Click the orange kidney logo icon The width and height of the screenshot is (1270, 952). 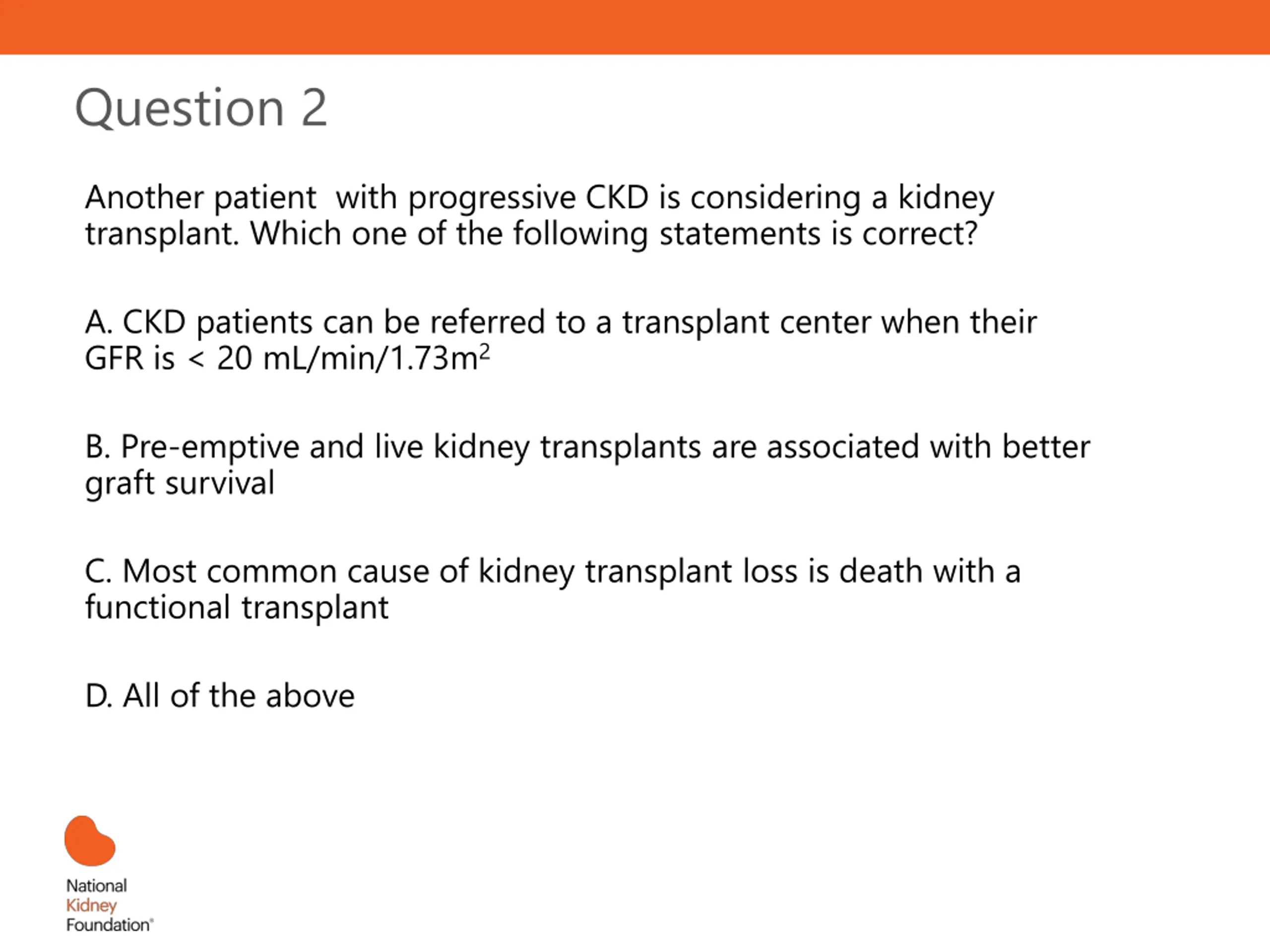pyautogui.click(x=90, y=840)
